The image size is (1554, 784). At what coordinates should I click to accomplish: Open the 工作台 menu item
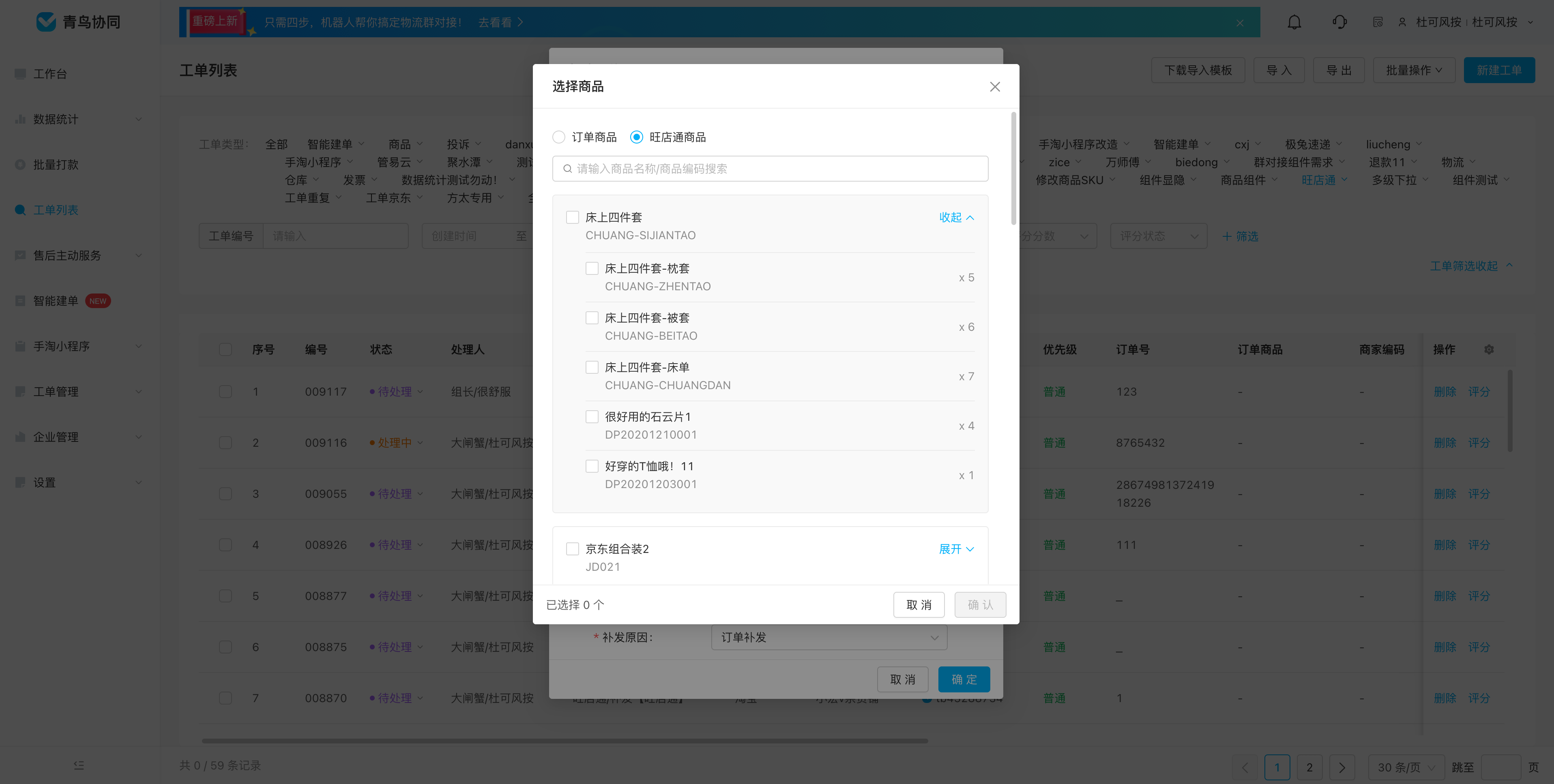(50, 73)
